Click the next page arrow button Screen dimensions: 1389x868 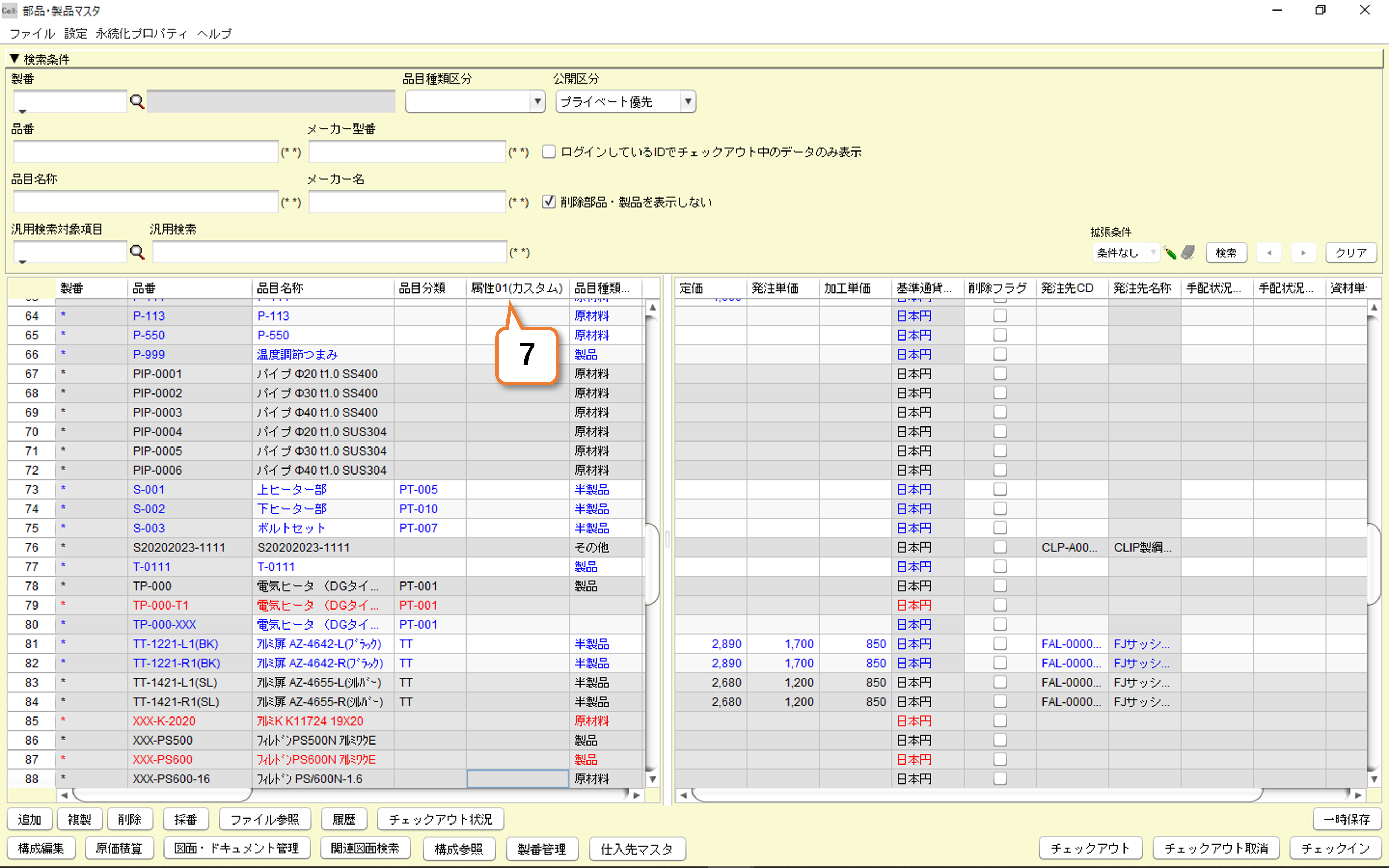1303,253
